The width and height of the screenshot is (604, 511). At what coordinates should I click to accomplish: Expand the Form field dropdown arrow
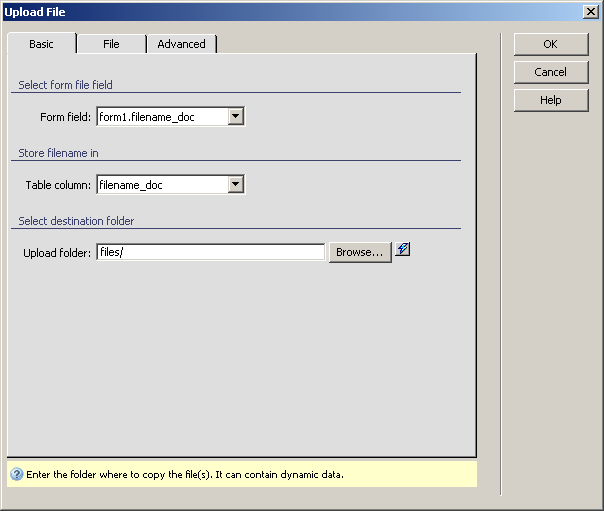click(235, 117)
